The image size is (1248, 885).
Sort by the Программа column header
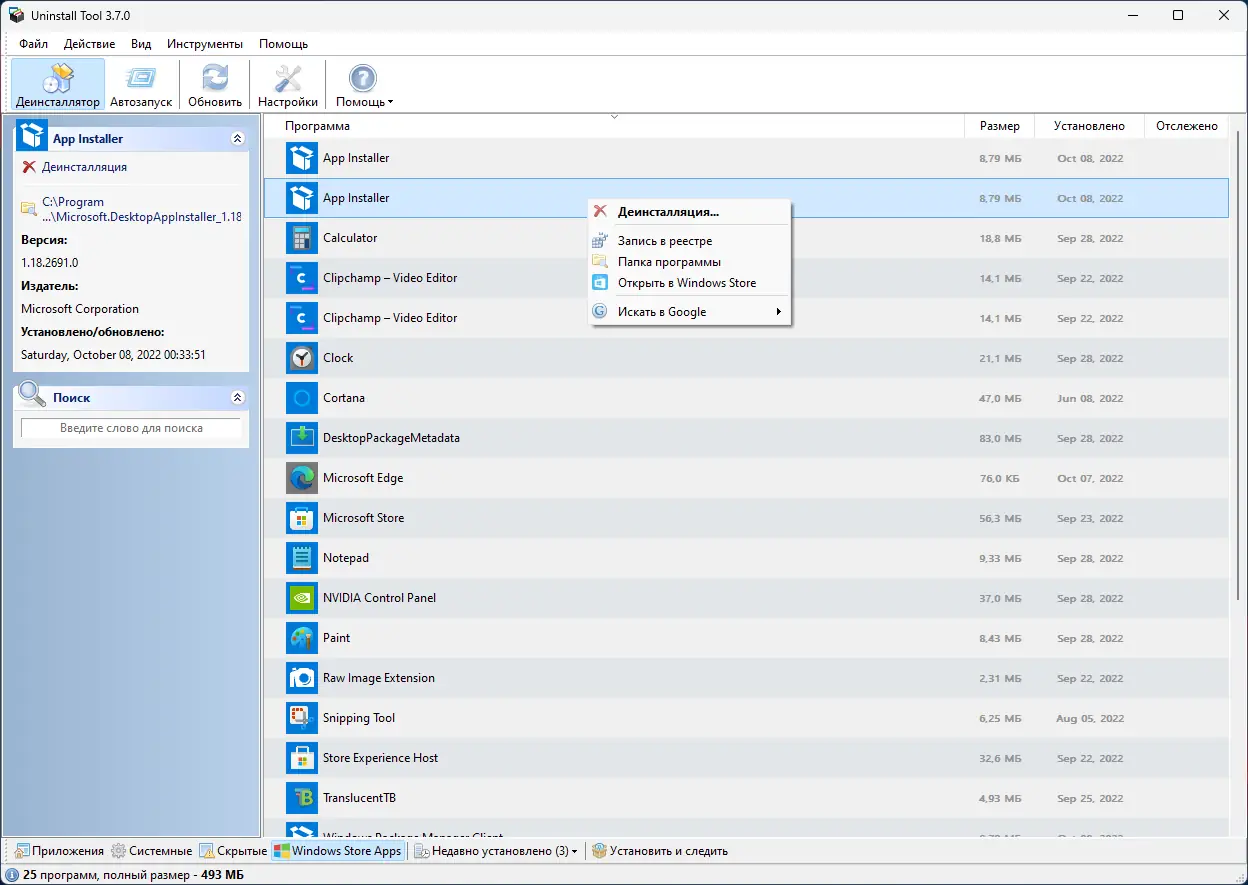click(x=614, y=126)
